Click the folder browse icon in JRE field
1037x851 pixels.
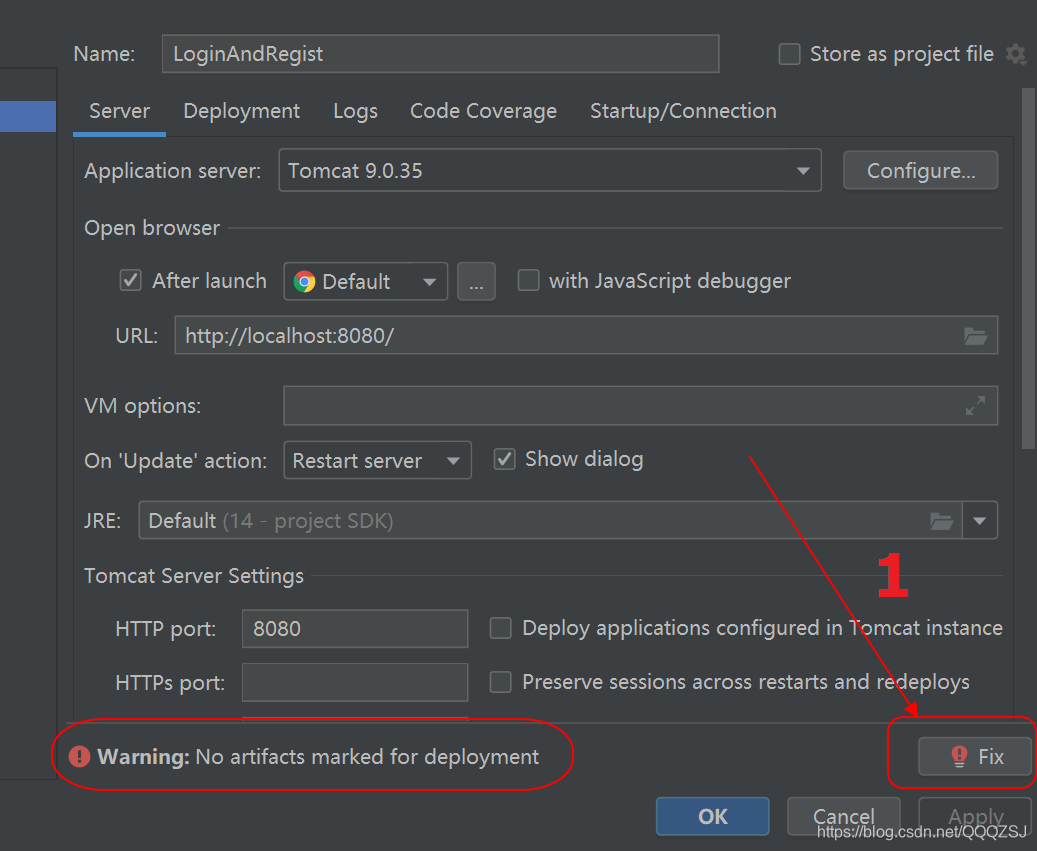tap(941, 521)
